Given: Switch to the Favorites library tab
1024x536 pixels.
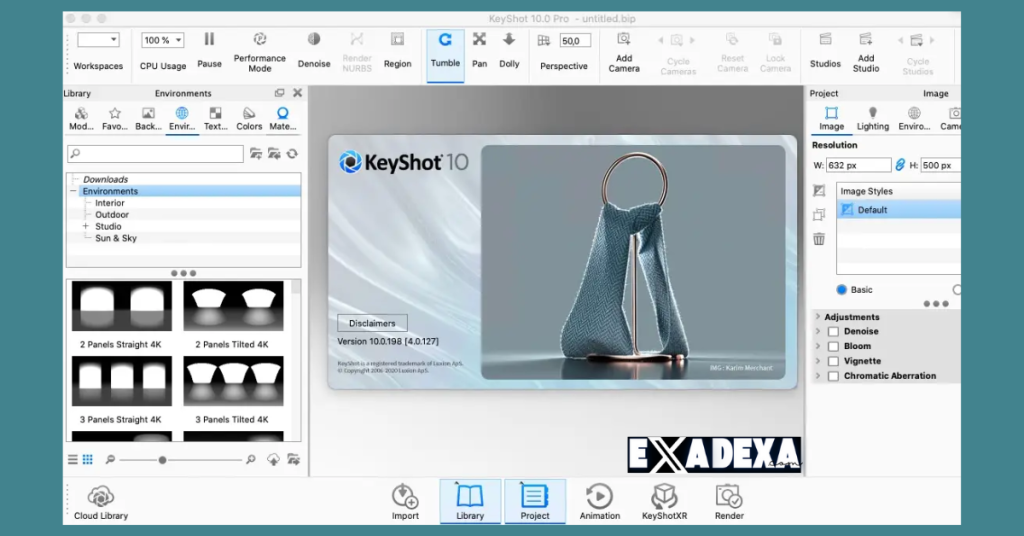Looking at the screenshot, I should click(115, 119).
